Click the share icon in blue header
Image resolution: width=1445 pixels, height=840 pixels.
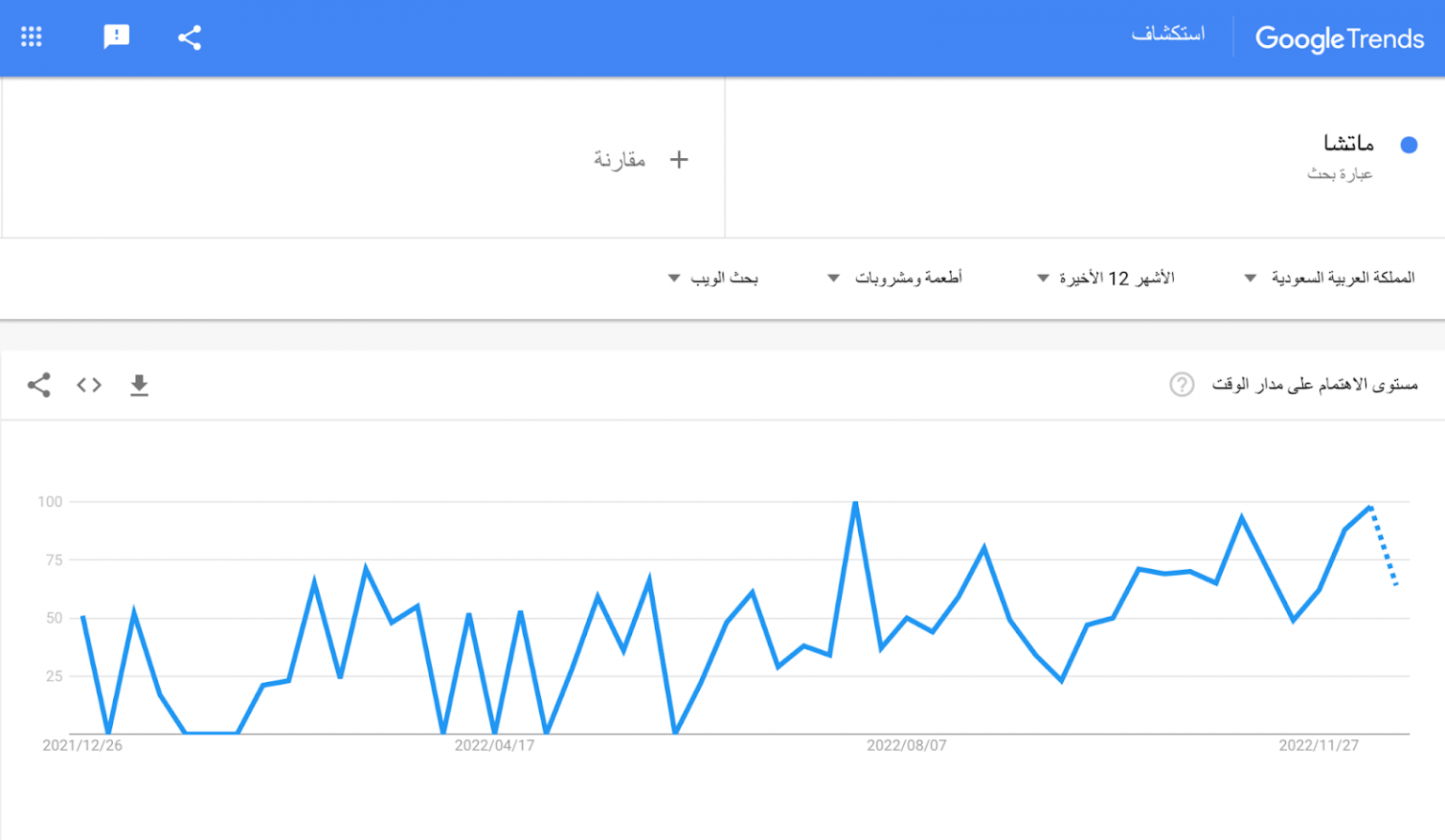point(189,38)
